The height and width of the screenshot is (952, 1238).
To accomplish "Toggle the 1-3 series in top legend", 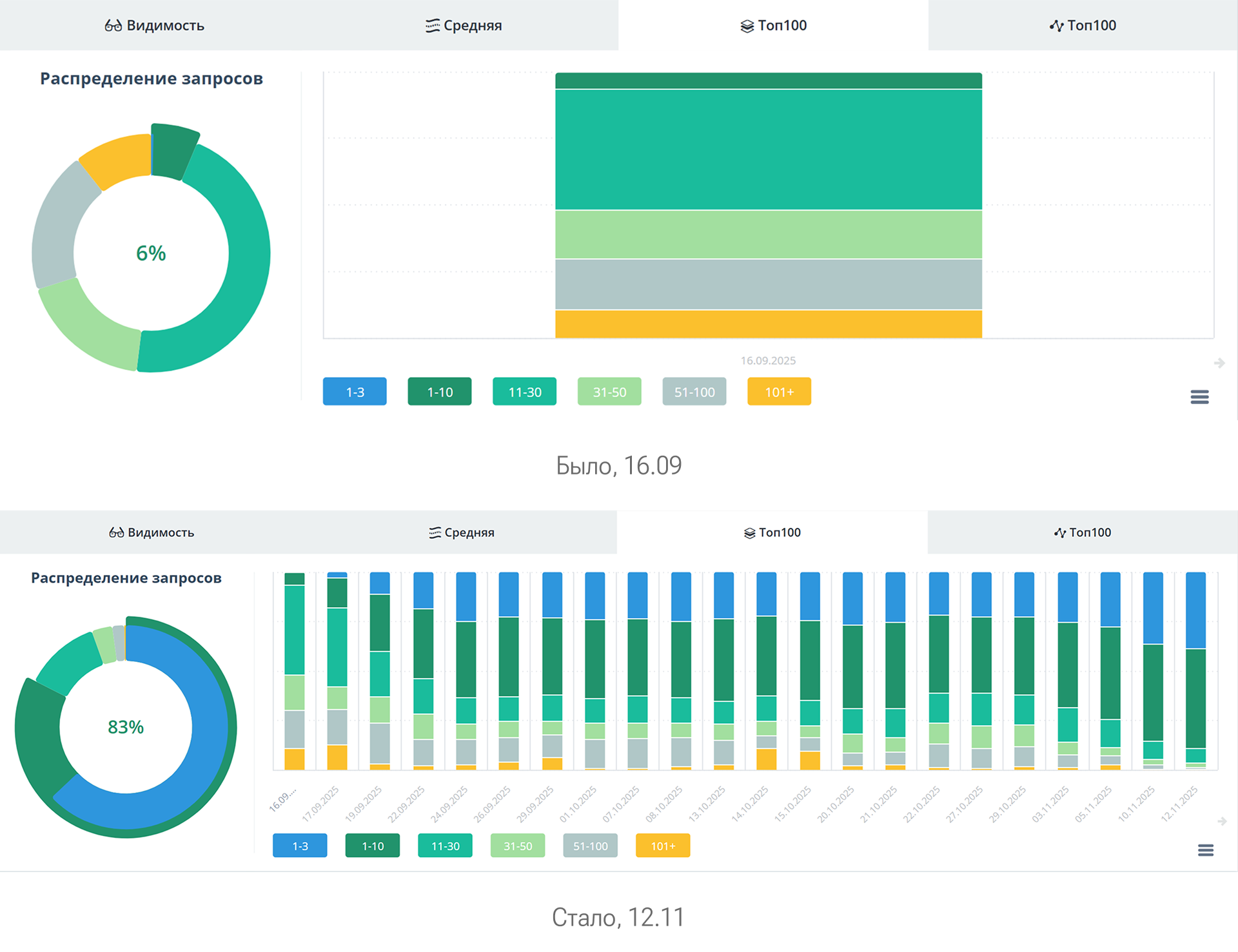I will coord(355,392).
